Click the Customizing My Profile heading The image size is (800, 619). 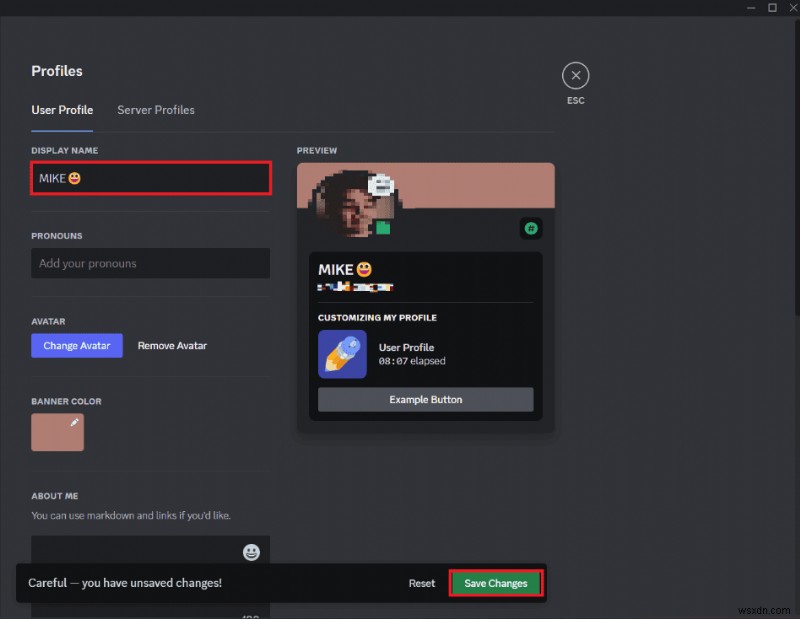[x=378, y=317]
